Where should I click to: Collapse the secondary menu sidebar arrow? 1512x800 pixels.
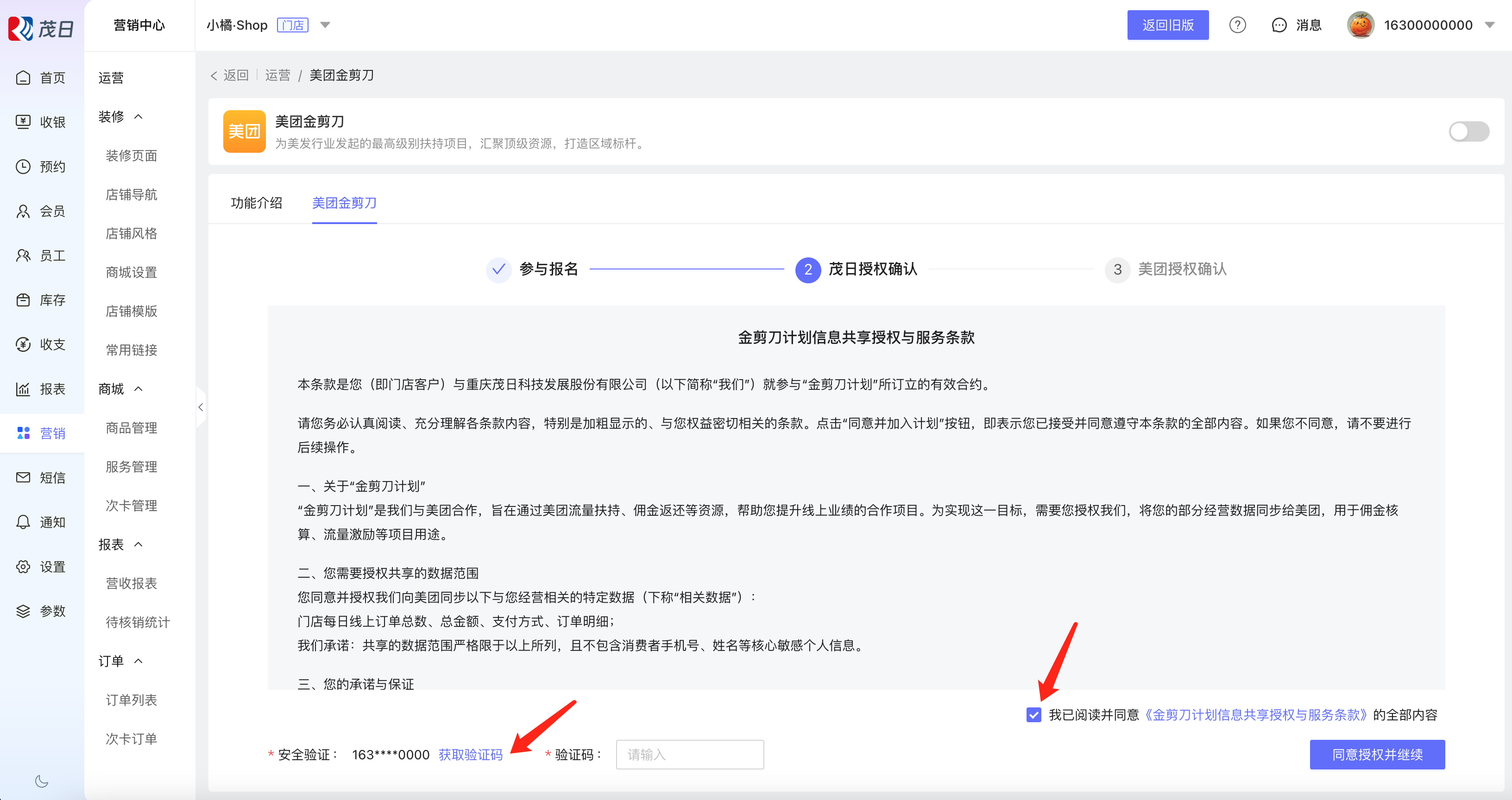[x=201, y=406]
